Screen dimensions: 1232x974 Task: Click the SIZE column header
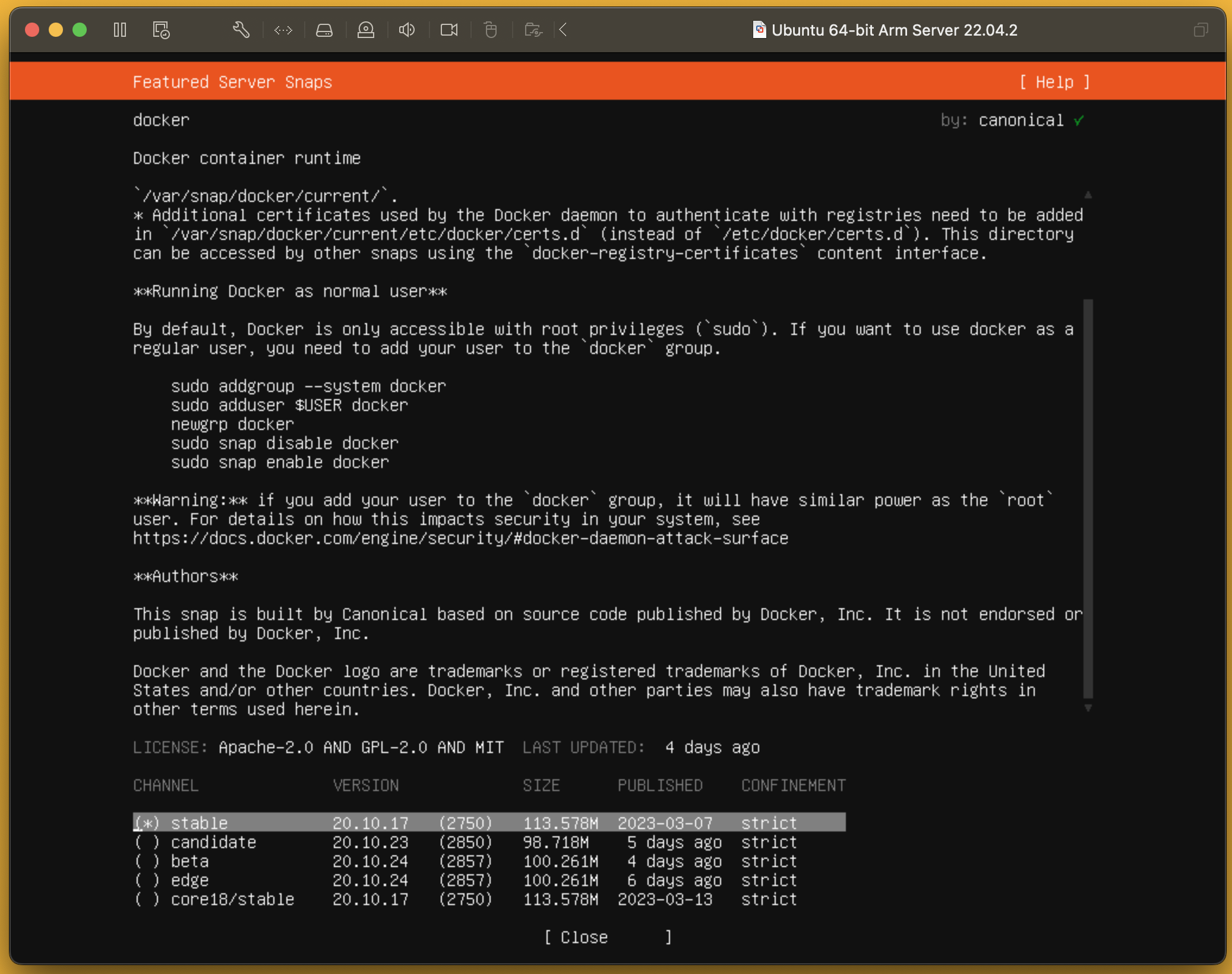coord(541,785)
